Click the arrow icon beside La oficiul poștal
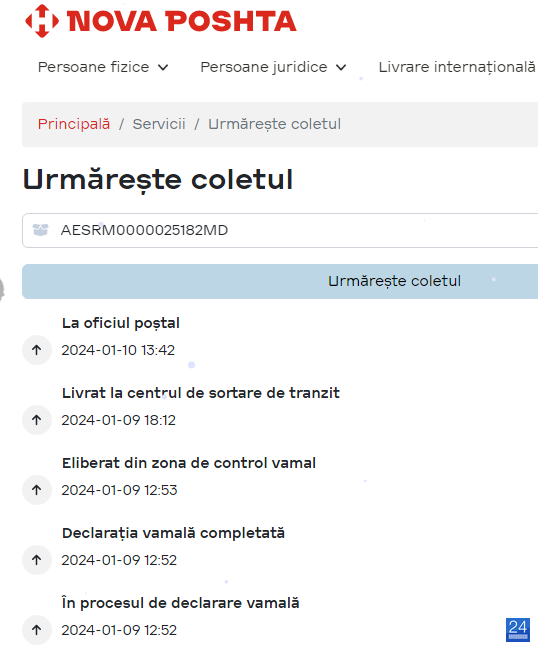538x650 pixels. click(x=37, y=350)
